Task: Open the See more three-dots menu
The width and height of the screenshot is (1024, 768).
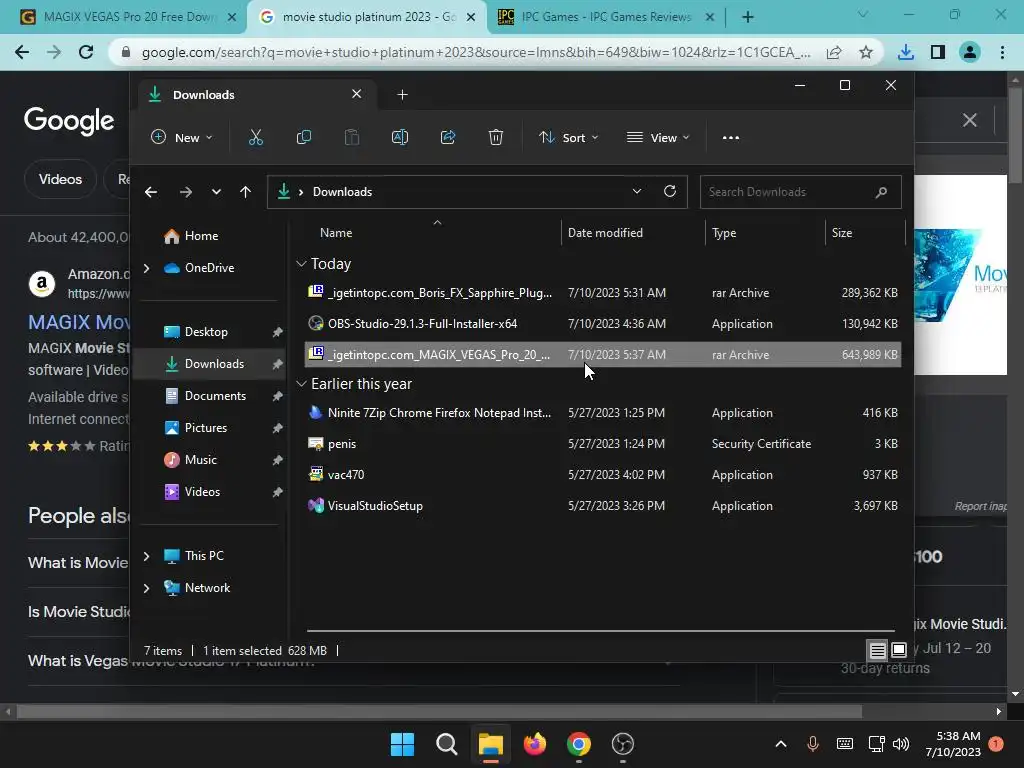Action: click(x=731, y=138)
